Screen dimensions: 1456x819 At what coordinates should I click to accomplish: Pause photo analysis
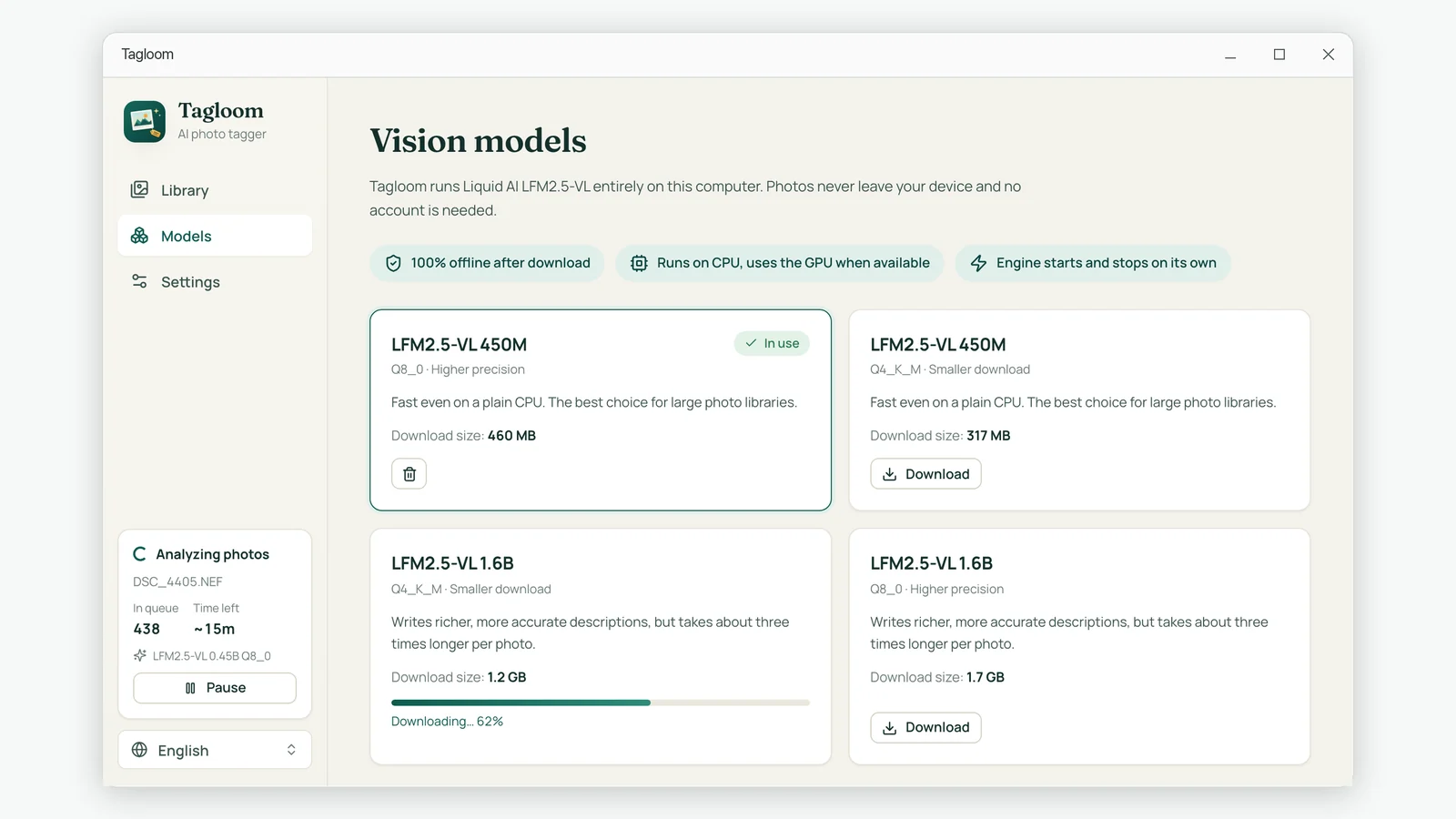click(215, 688)
